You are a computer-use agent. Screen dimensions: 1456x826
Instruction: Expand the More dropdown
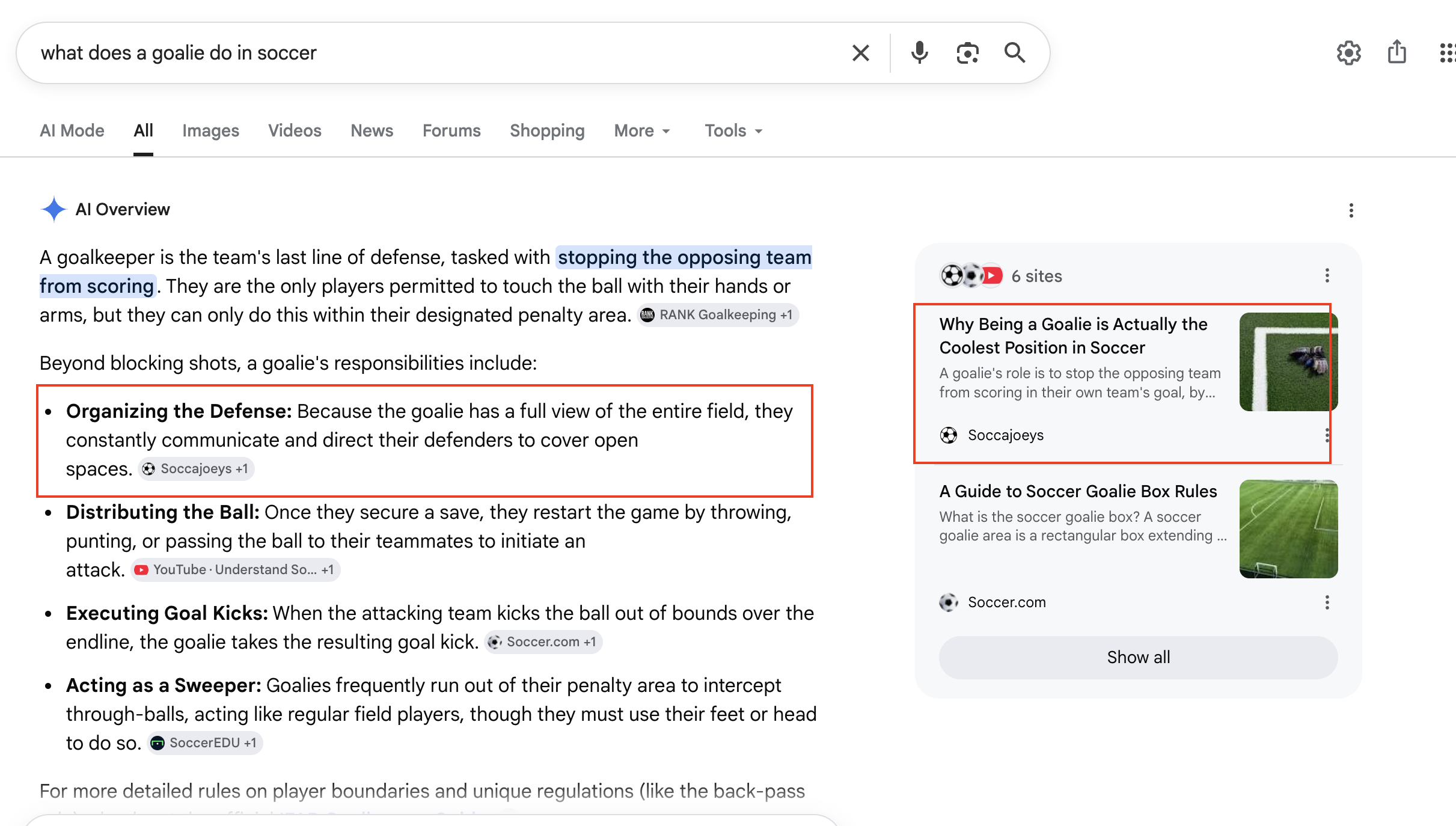click(x=642, y=130)
